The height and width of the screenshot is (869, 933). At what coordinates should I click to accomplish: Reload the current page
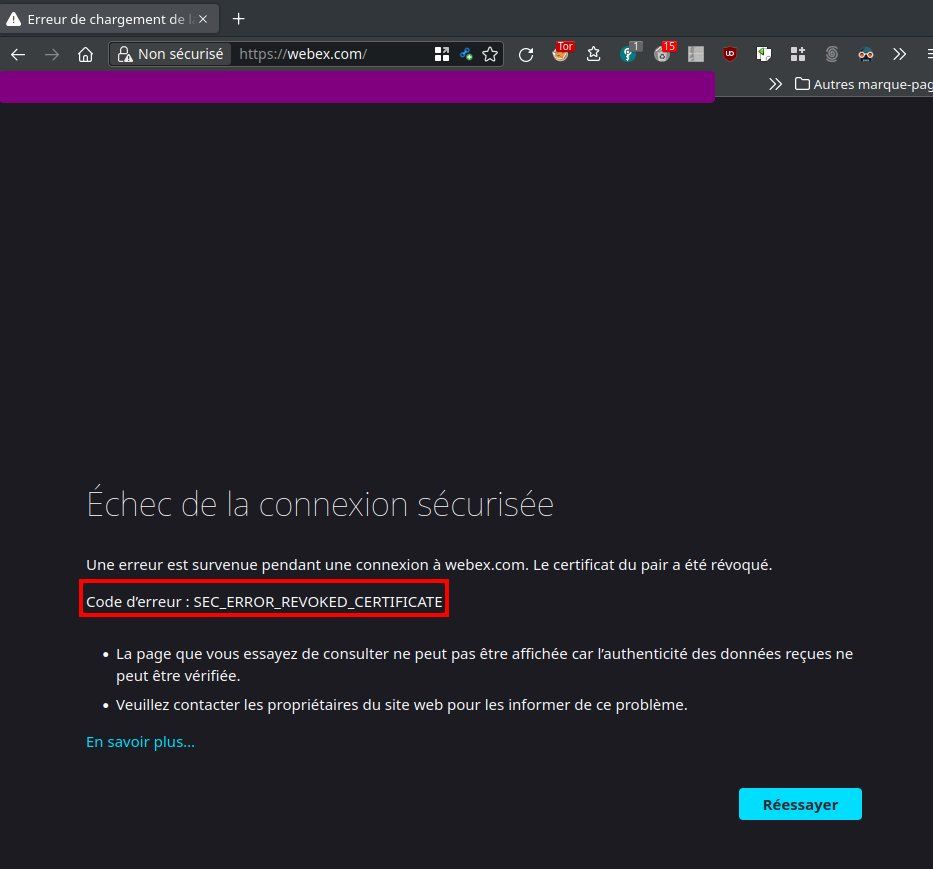click(526, 55)
